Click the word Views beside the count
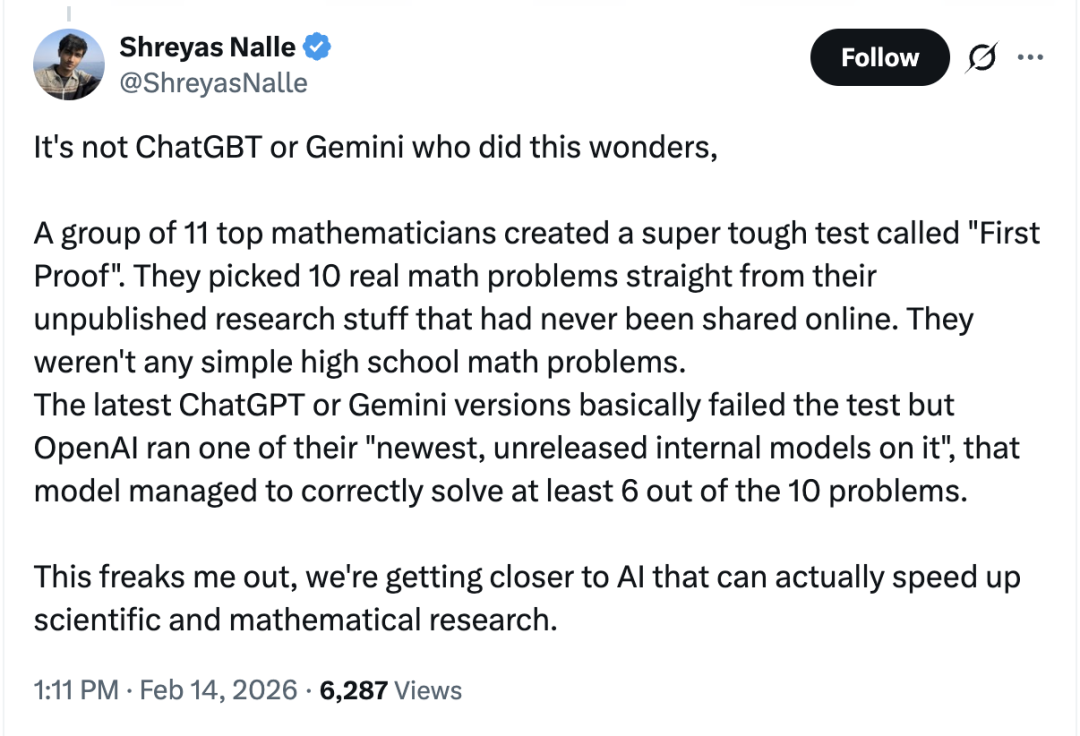 pyautogui.click(x=429, y=690)
